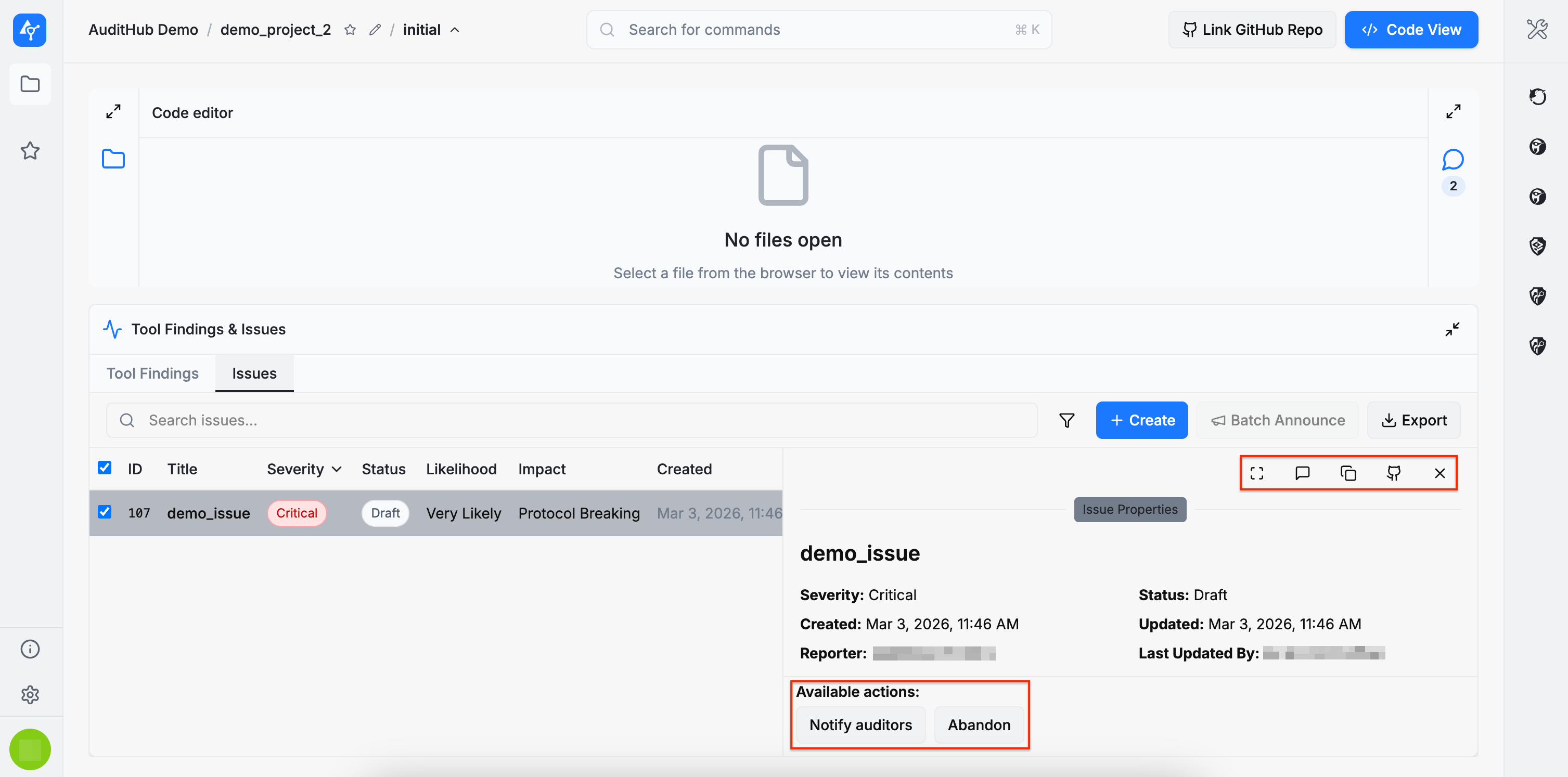Viewport: 1568px width, 777px height.
Task: Click the copy icon in issue details toolbar
Action: 1347,473
